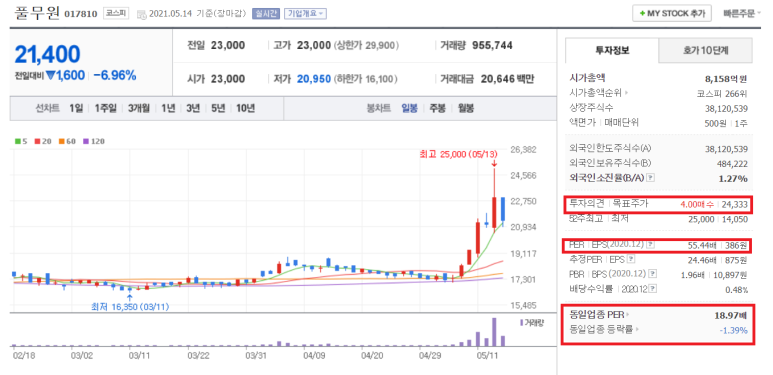Select the 월봉 candlestick chart
The width and height of the screenshot is (773, 375).
465,108
